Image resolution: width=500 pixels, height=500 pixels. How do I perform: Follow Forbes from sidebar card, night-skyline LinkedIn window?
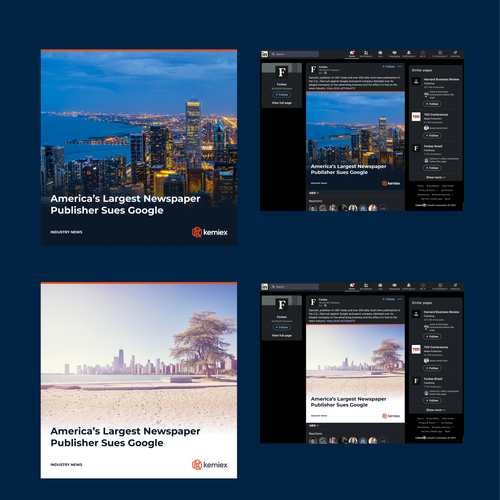tap(282, 95)
